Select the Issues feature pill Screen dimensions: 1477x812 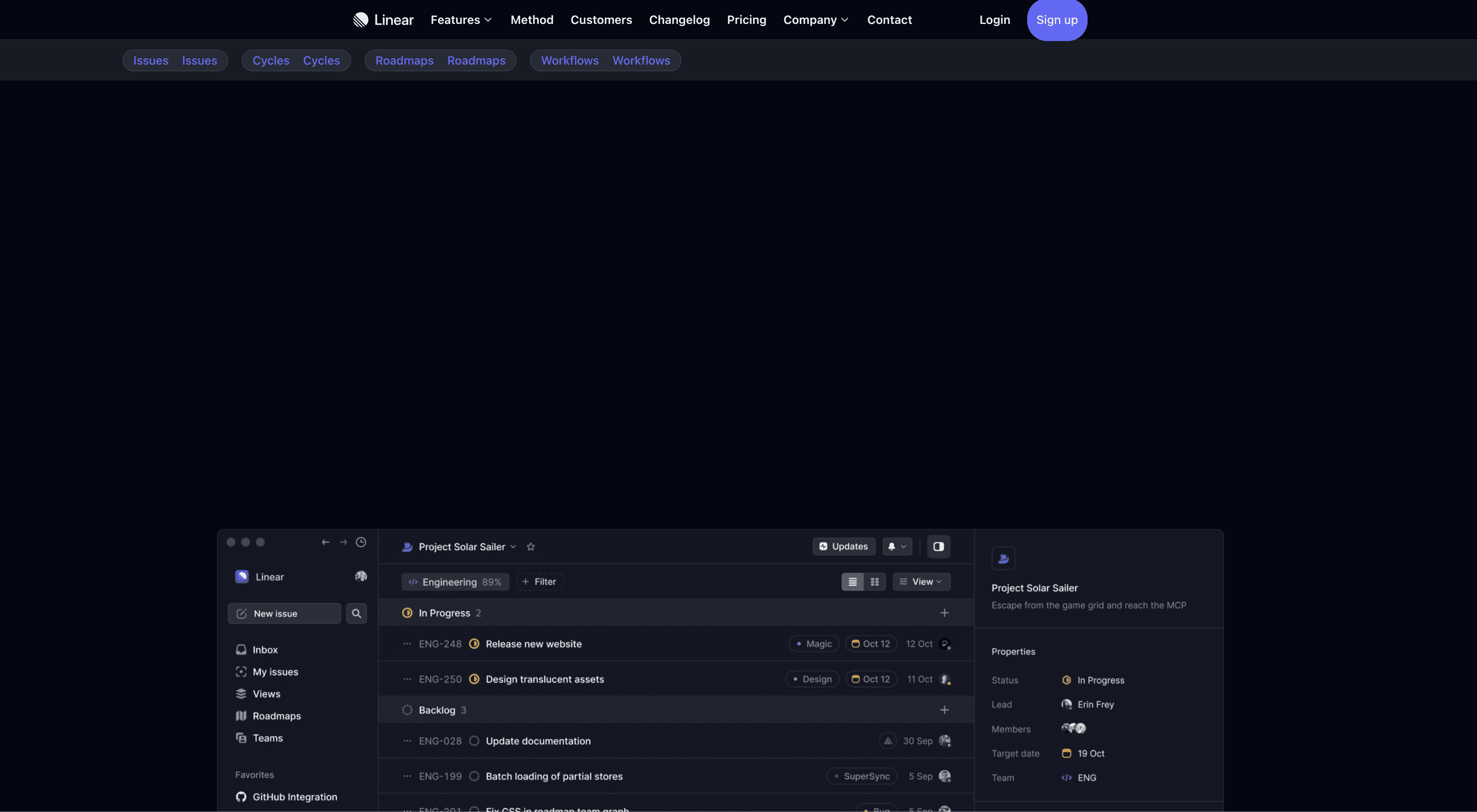click(x=175, y=60)
